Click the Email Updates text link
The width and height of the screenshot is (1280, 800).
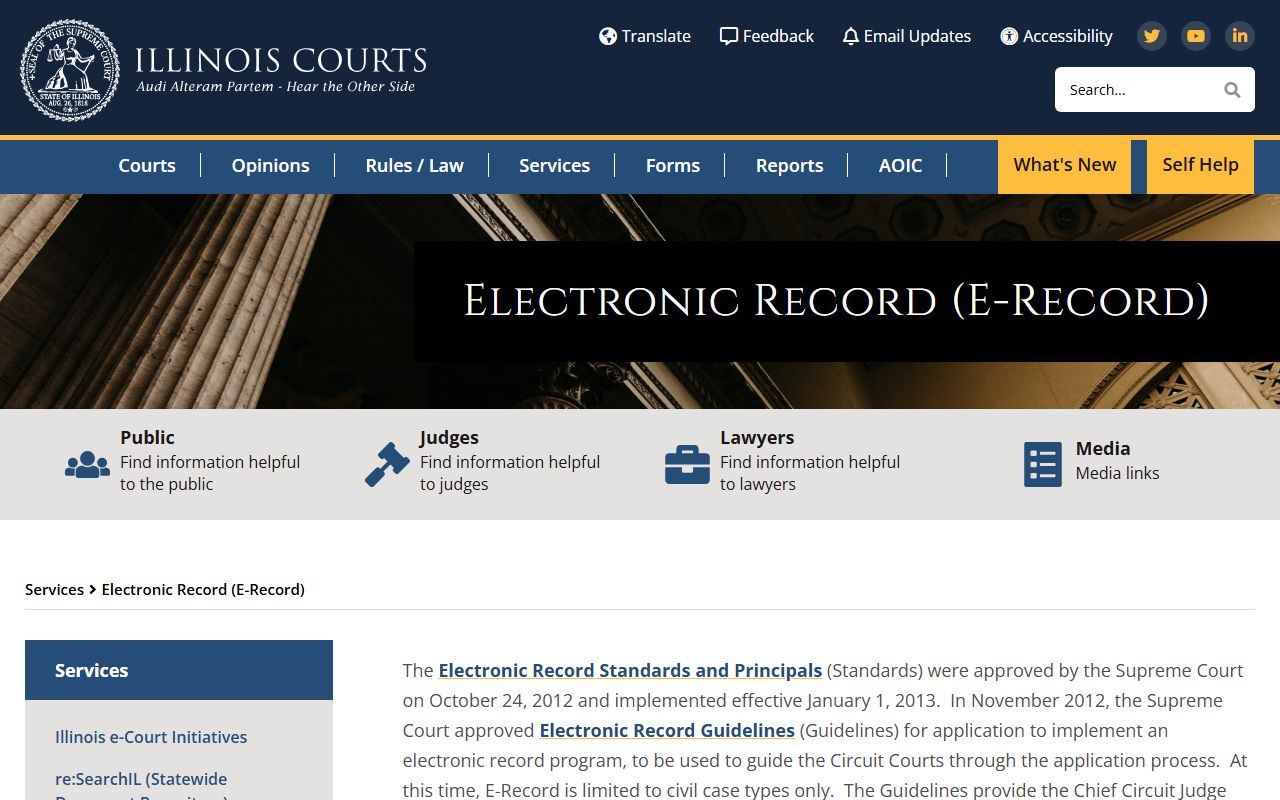coord(917,36)
